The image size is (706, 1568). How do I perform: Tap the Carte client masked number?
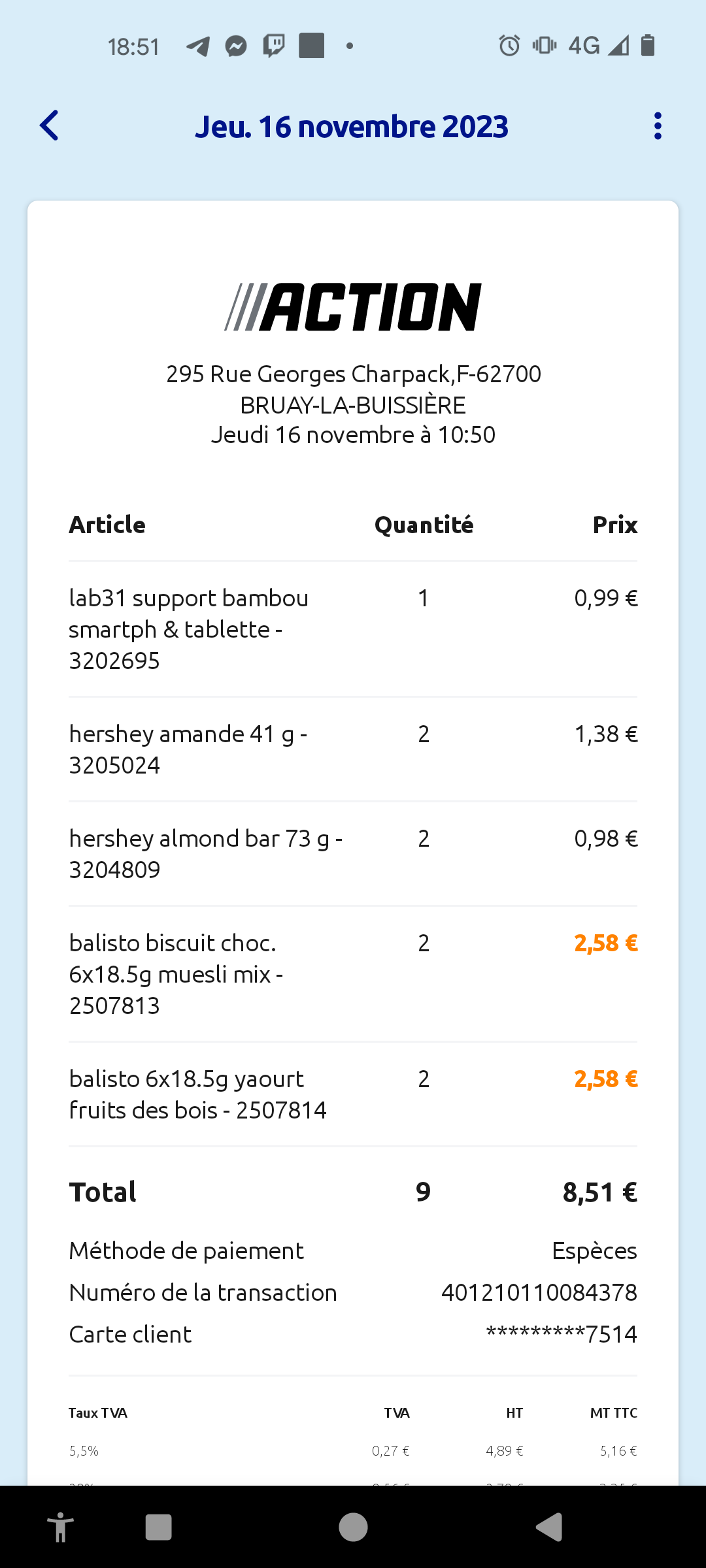(562, 1334)
